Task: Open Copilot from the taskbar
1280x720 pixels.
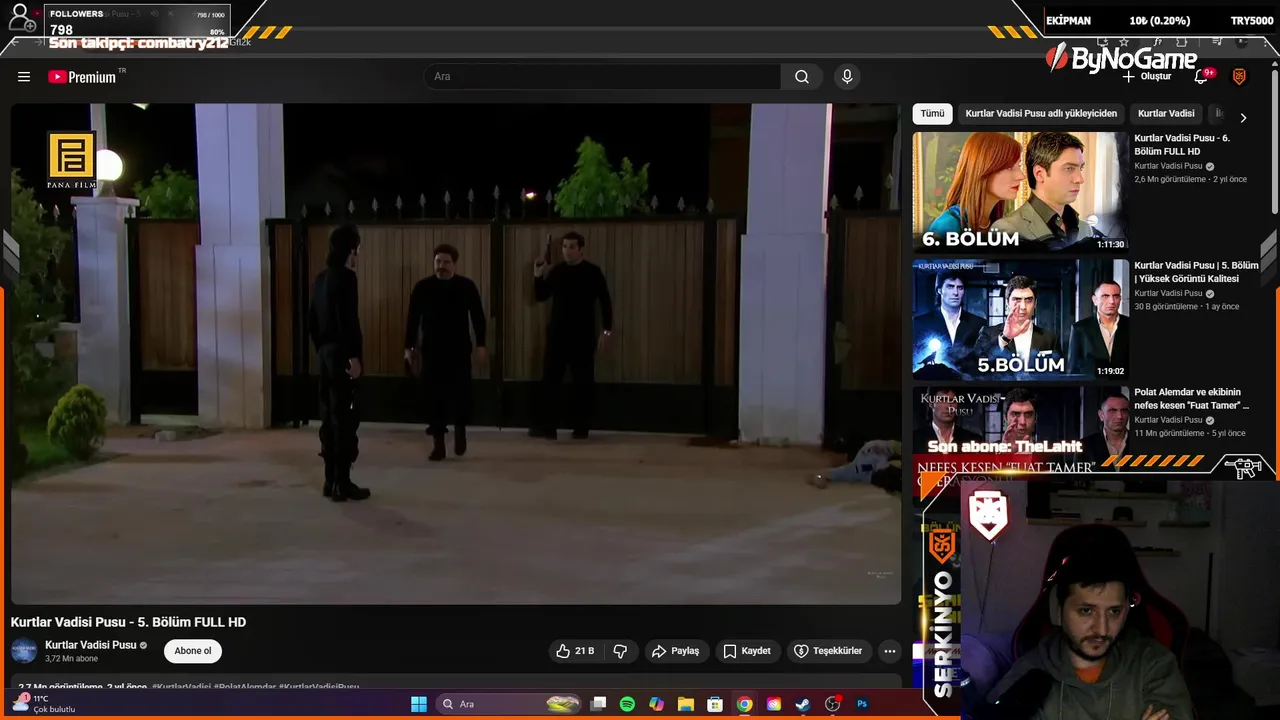Action: (656, 704)
